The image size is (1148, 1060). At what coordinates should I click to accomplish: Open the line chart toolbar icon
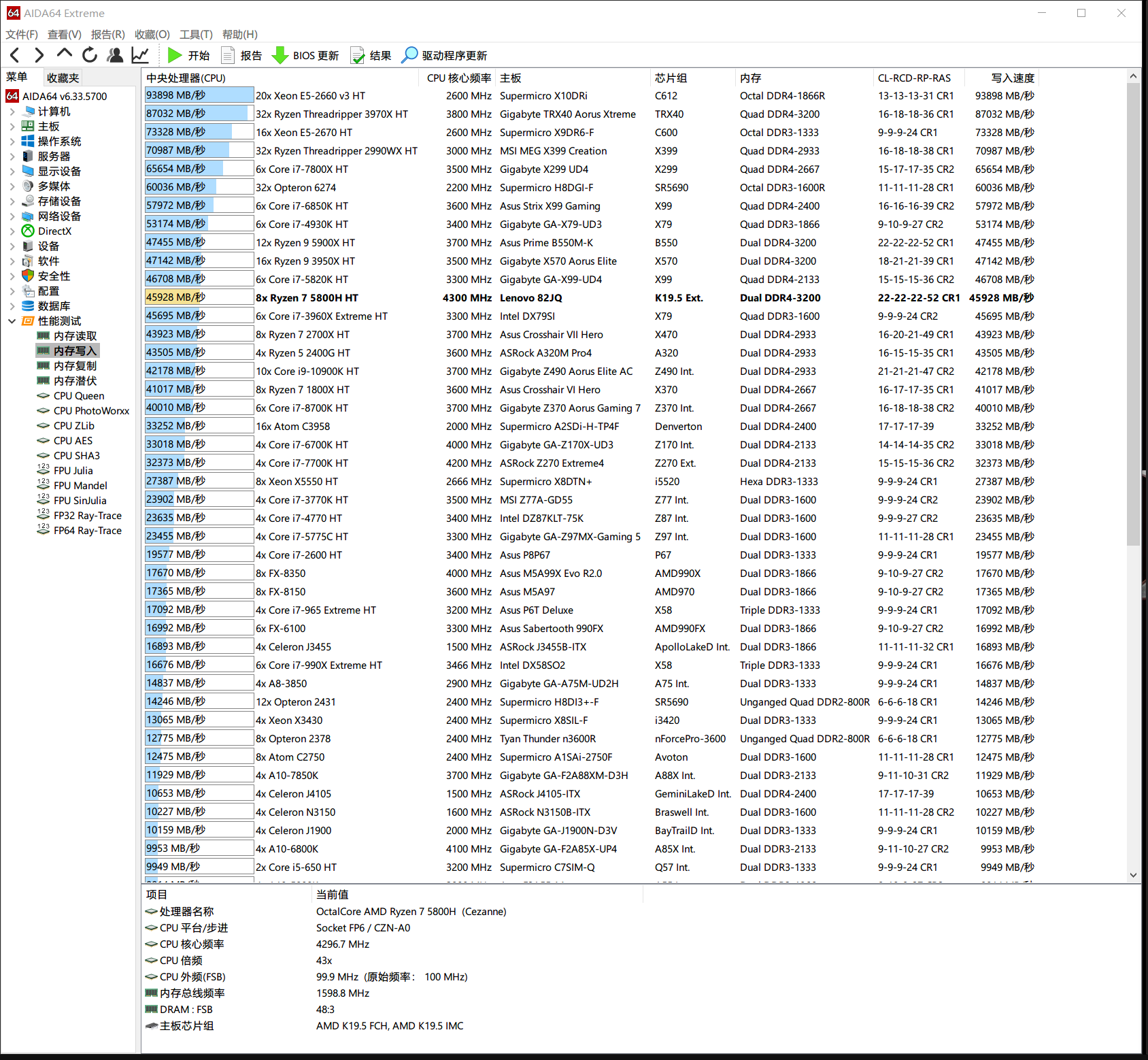pyautogui.click(x=140, y=55)
